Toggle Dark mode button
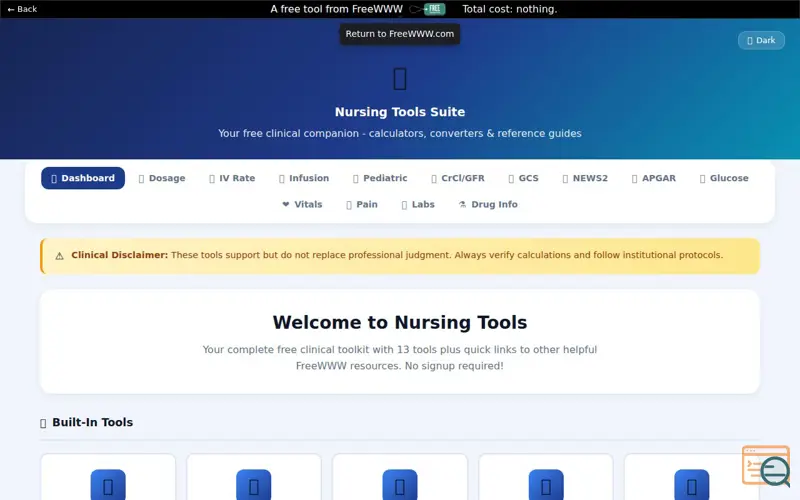The image size is (800, 500). coord(761,40)
